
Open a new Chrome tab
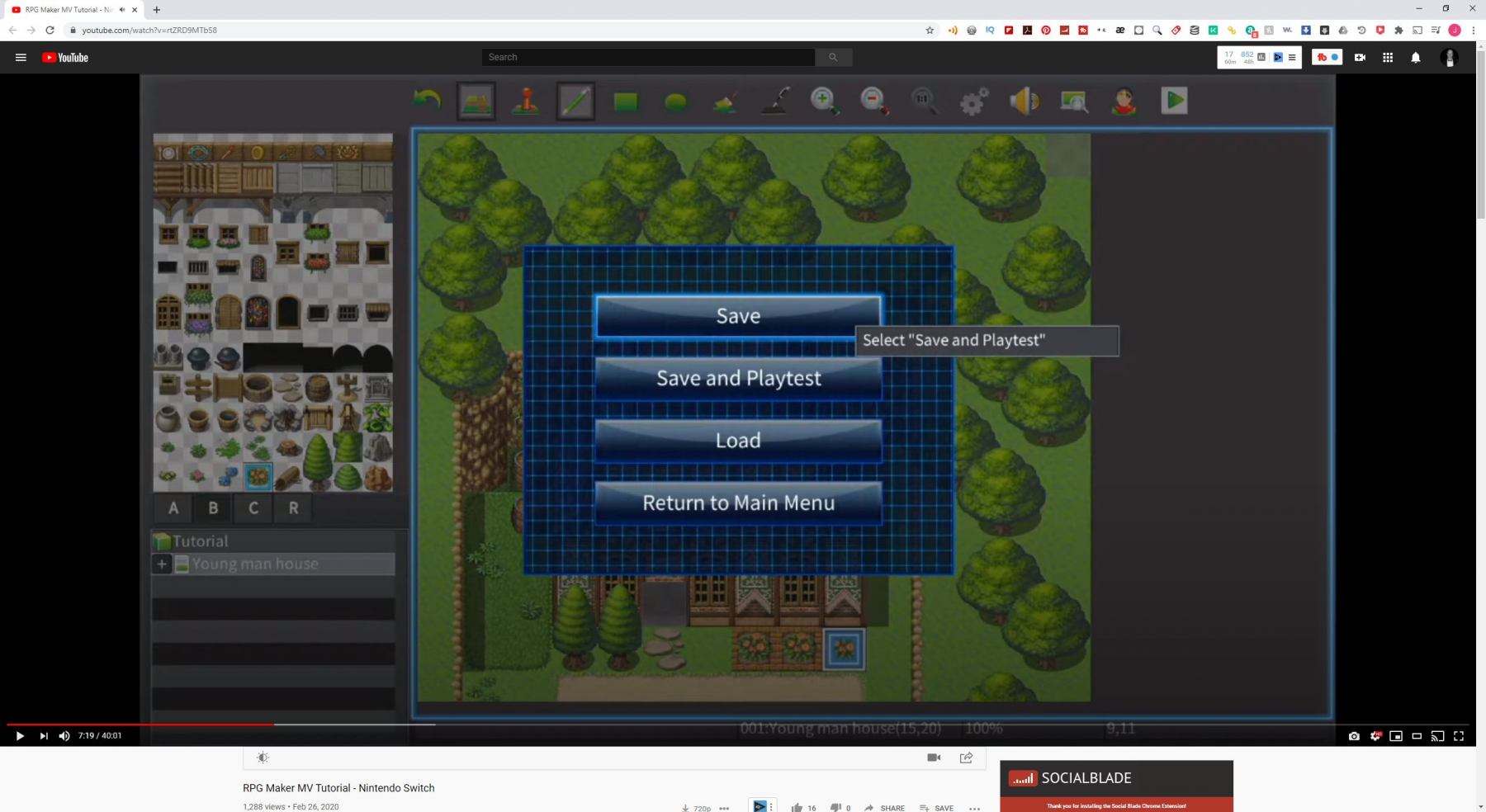pos(157,10)
